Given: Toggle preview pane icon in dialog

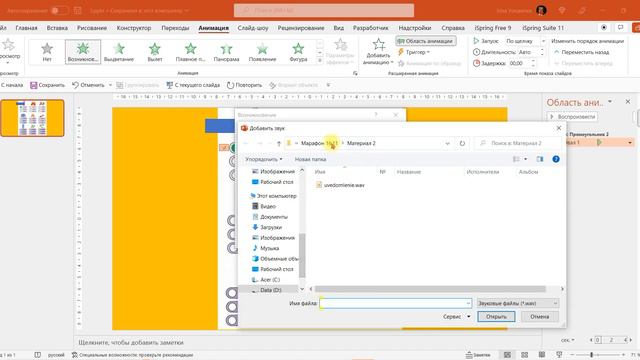Looking at the screenshot, I should click(540, 159).
